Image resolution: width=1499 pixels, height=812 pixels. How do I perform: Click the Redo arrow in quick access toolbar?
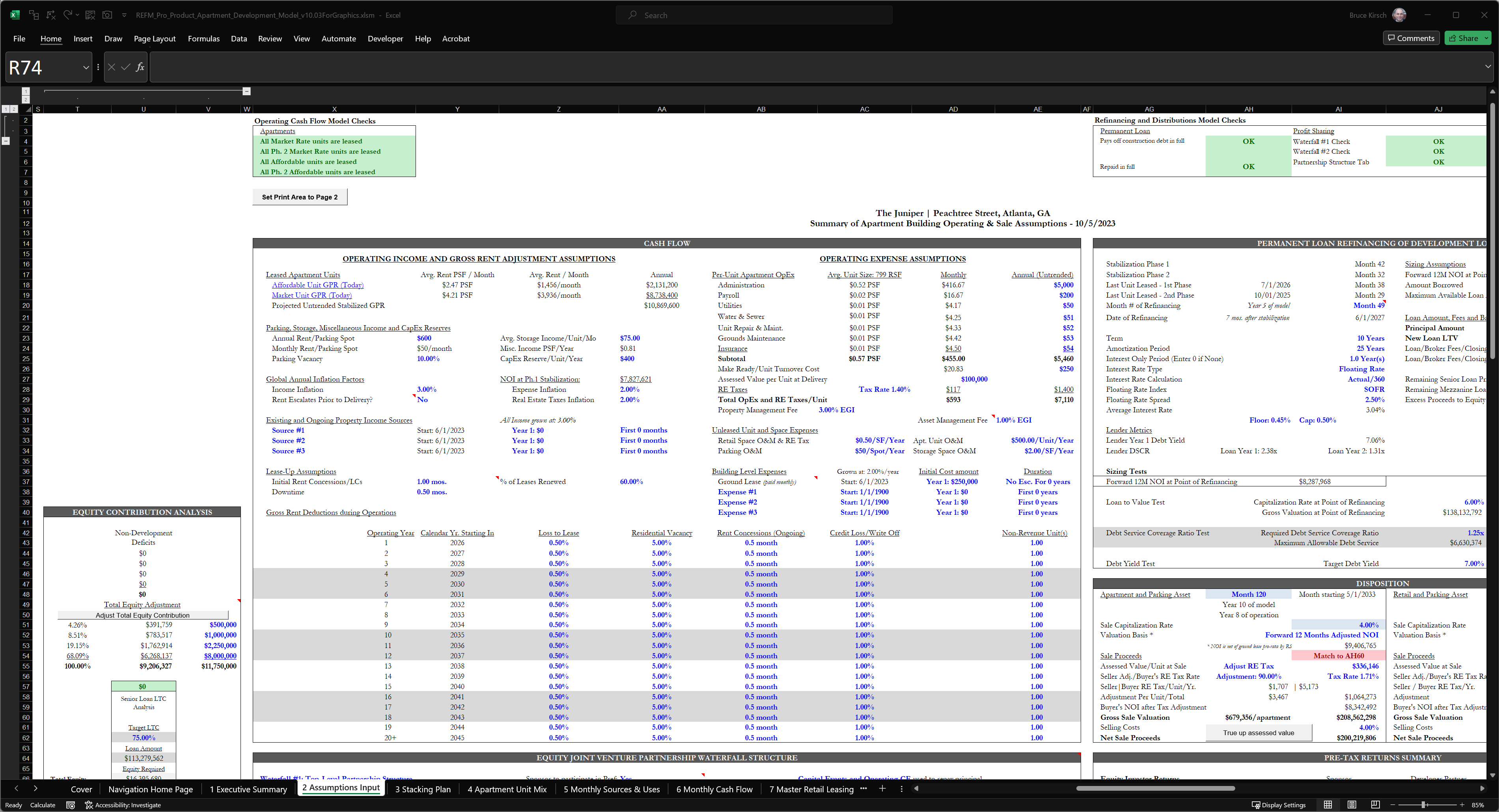point(67,15)
